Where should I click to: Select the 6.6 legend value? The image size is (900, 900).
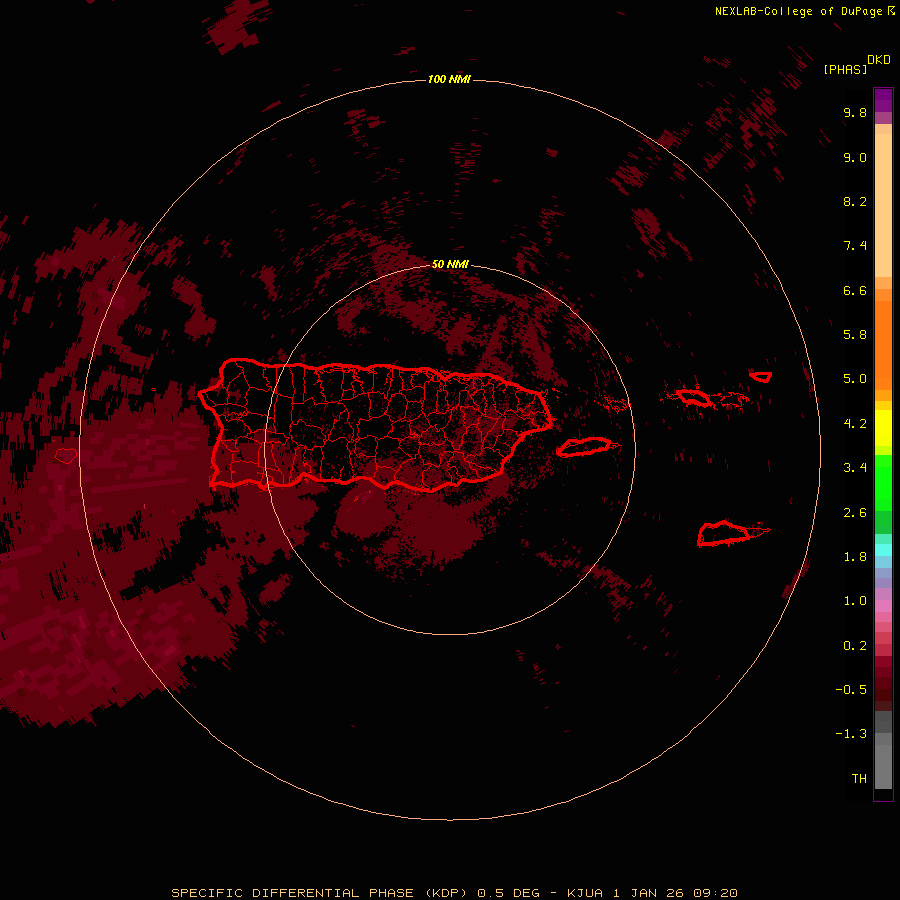(x=855, y=290)
